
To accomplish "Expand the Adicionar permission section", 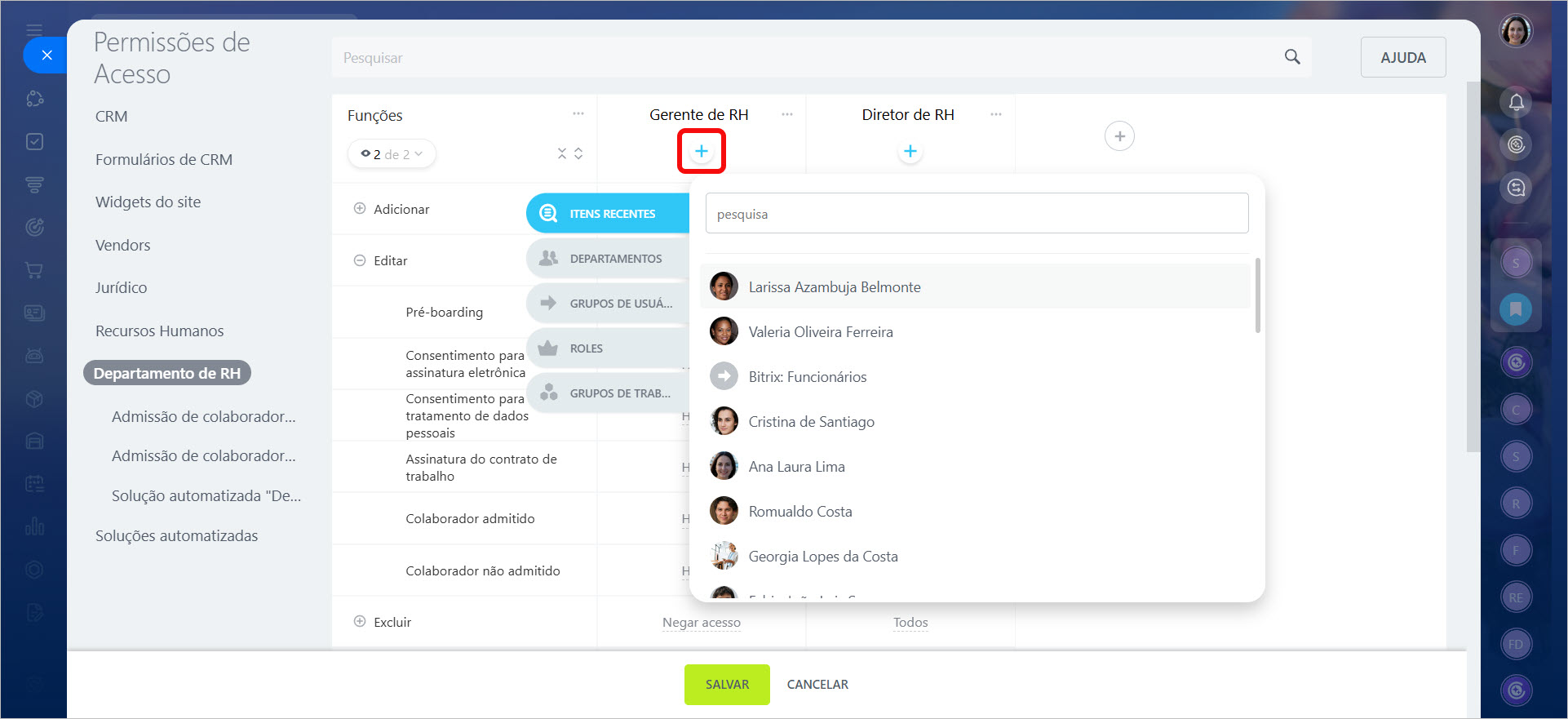I will click(x=360, y=208).
